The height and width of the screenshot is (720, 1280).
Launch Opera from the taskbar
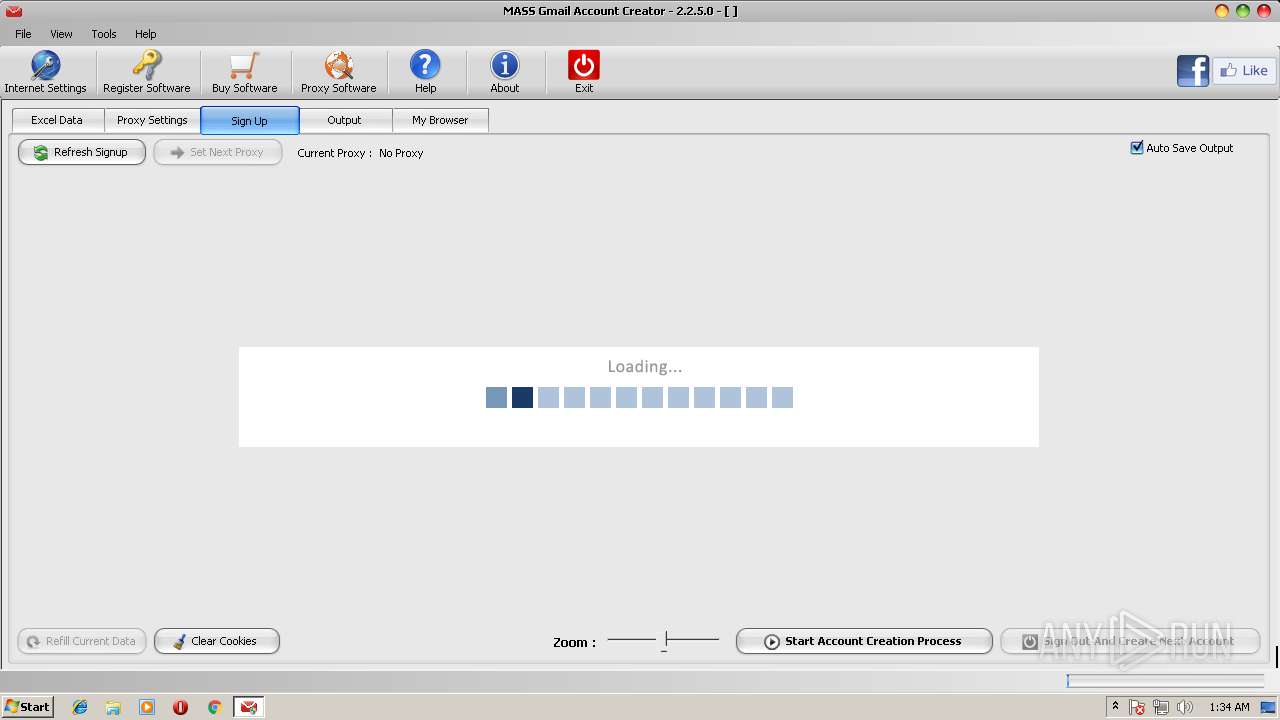coord(180,707)
